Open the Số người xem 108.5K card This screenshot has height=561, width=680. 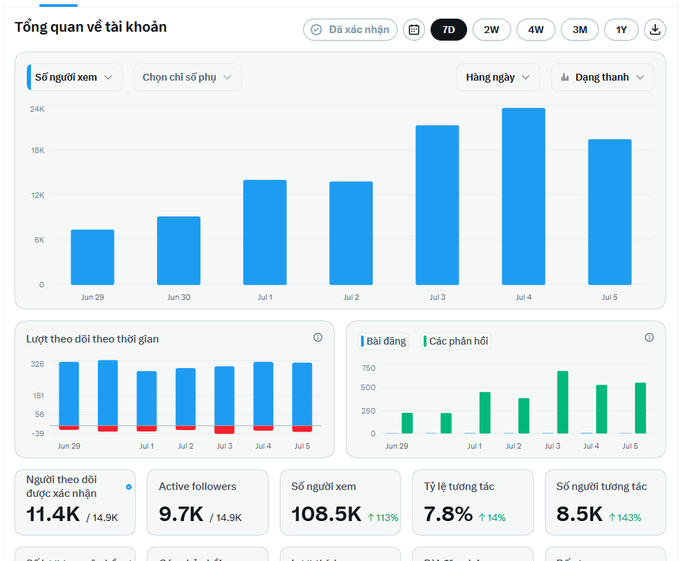[340, 502]
